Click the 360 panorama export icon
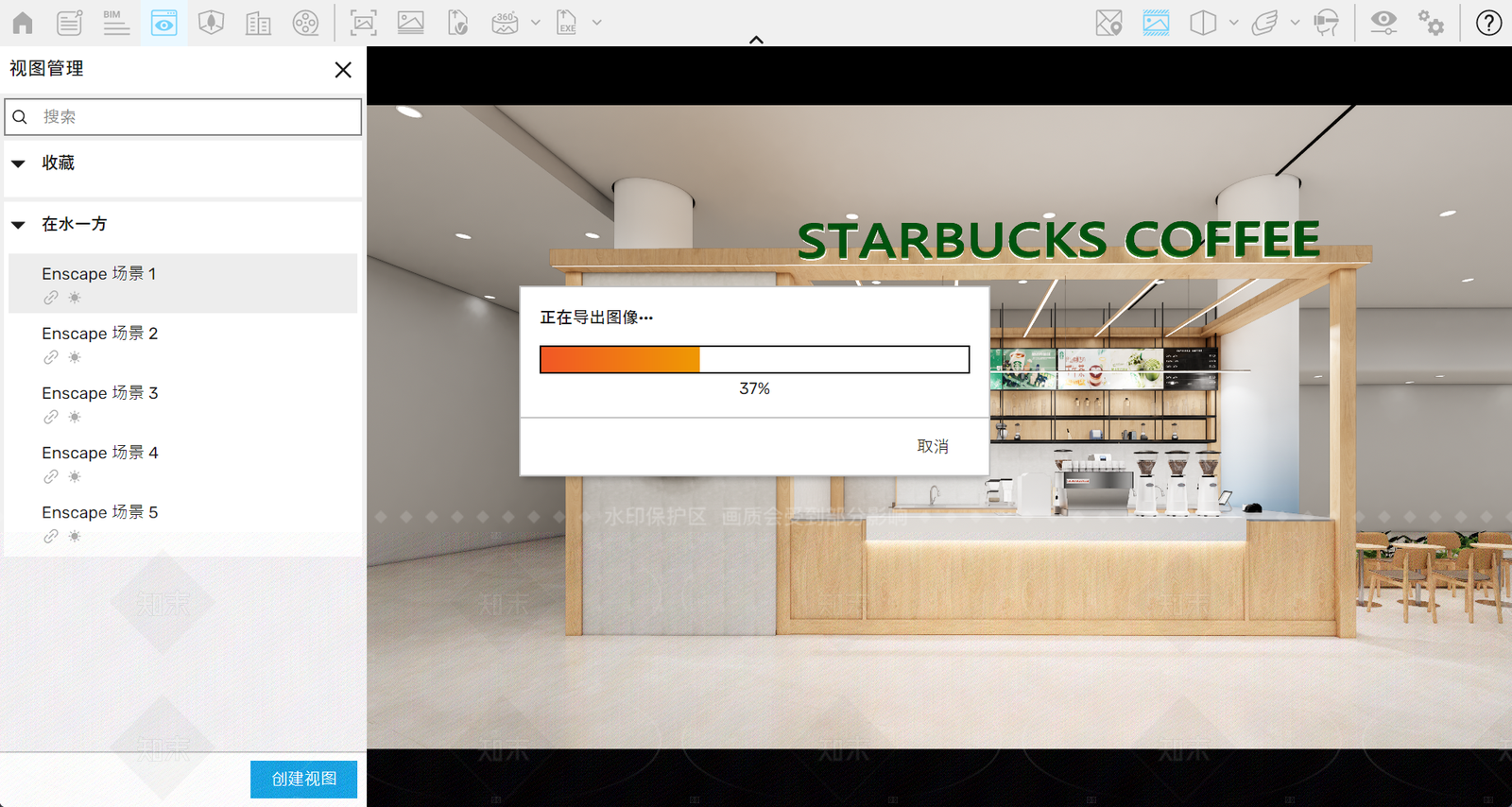Image resolution: width=1512 pixels, height=807 pixels. [x=506, y=23]
